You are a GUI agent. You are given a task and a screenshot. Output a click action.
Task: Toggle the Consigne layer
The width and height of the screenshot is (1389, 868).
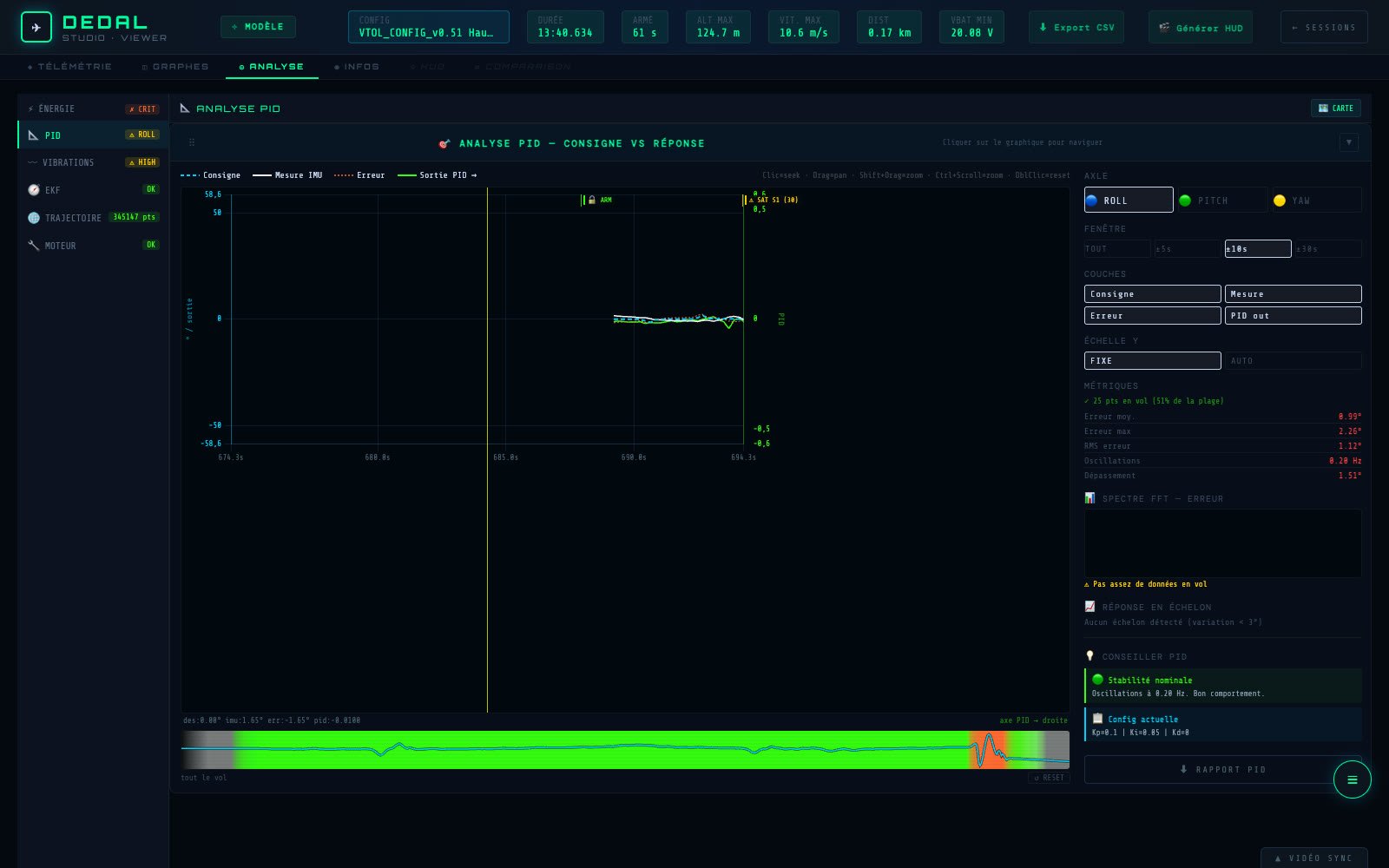1152,294
